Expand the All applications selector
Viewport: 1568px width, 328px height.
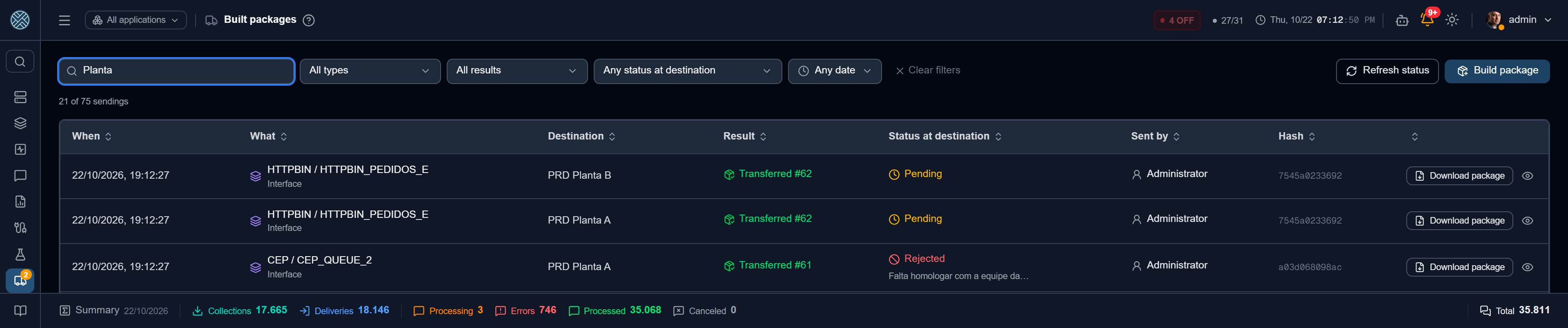(x=136, y=20)
